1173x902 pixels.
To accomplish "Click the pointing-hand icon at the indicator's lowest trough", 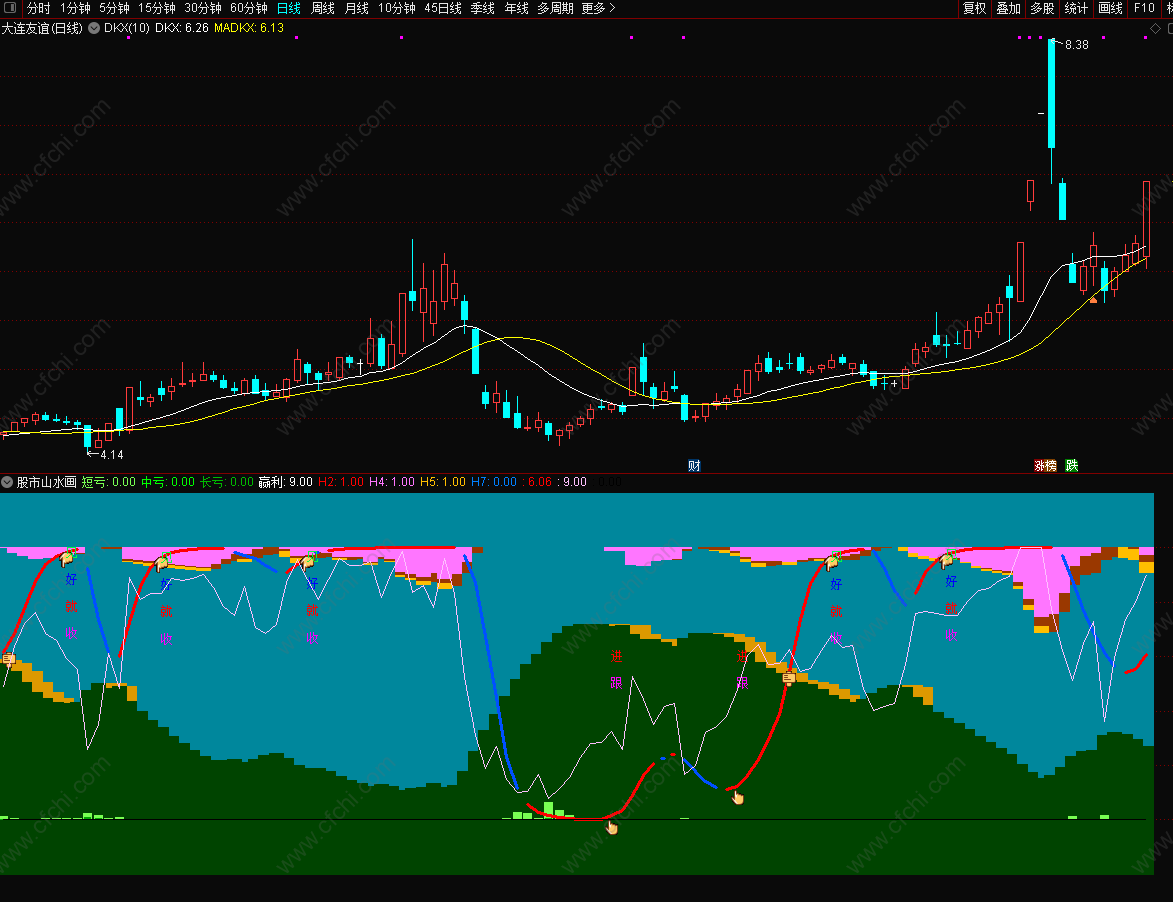I will 612,827.
